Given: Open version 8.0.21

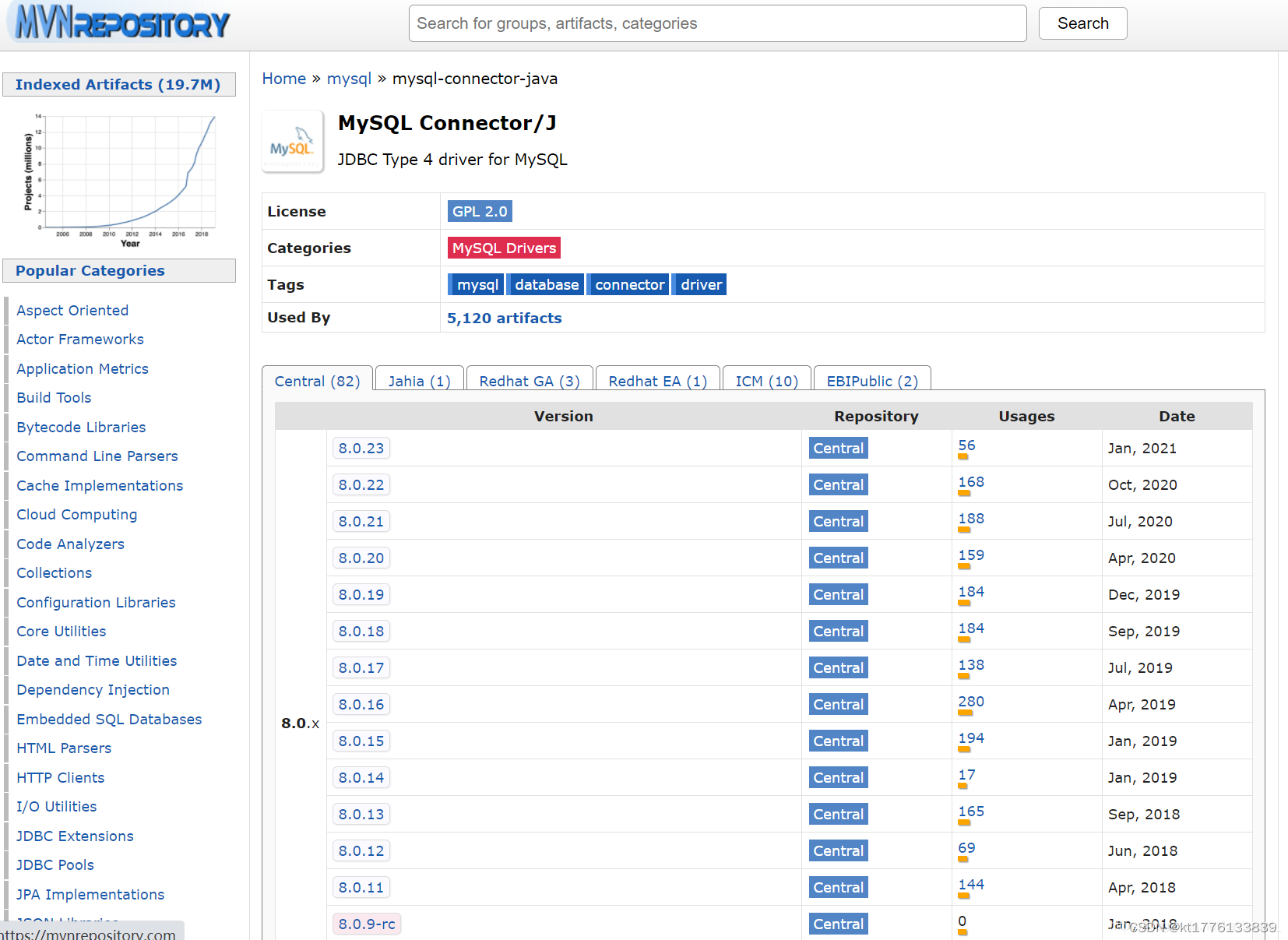Looking at the screenshot, I should click(361, 521).
